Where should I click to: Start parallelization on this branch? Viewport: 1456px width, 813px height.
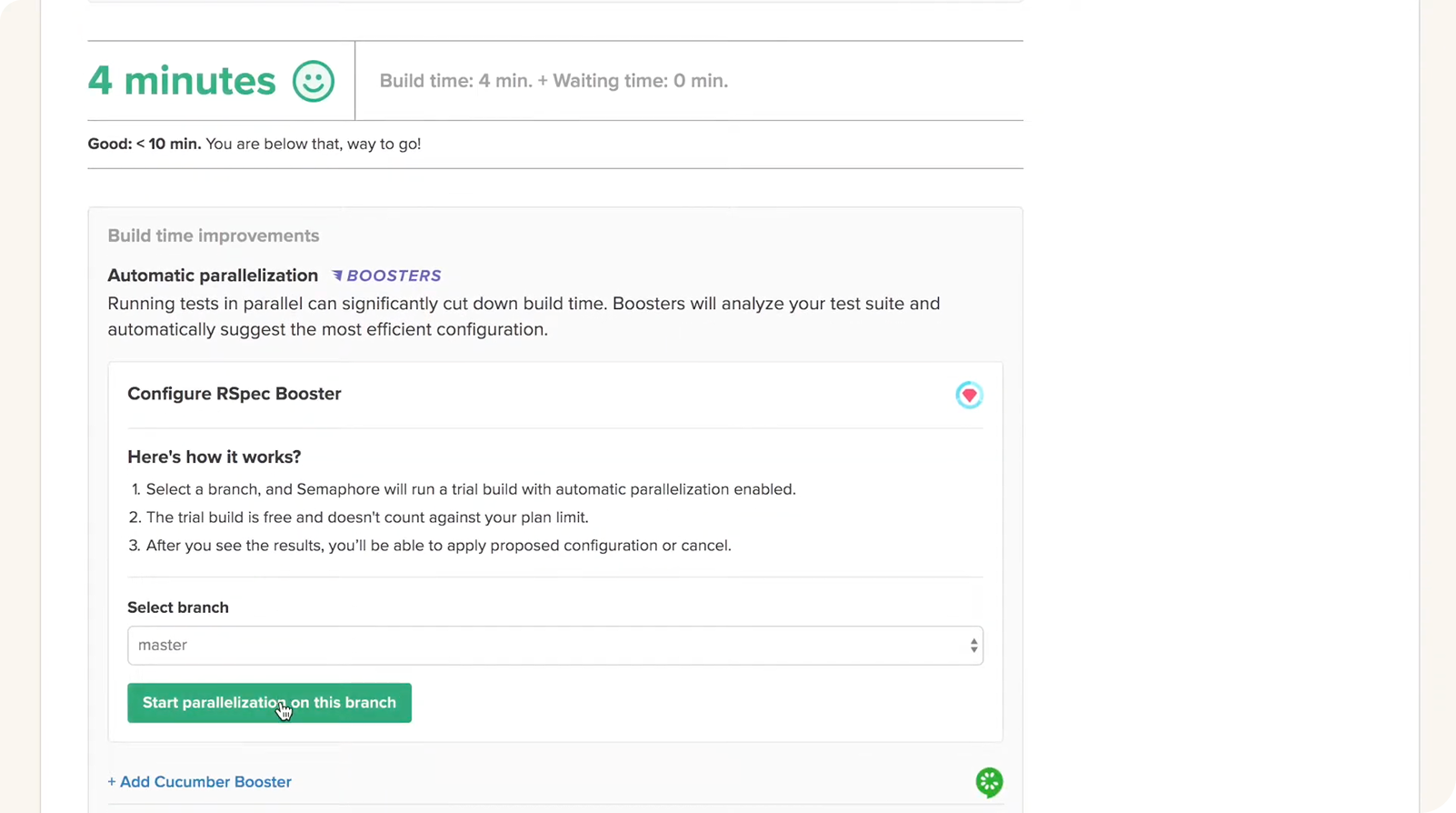click(269, 703)
